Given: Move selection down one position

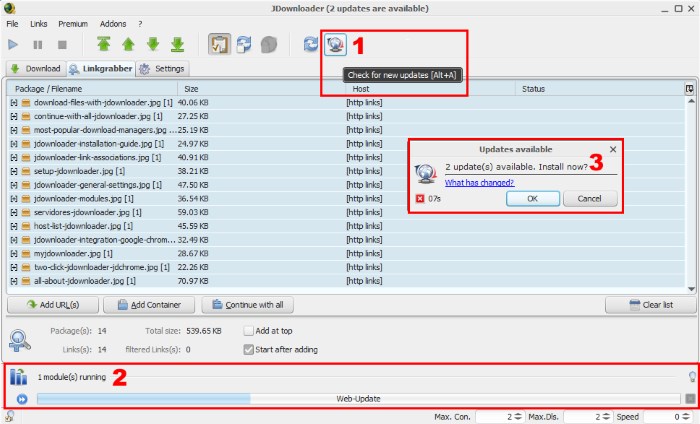Looking at the screenshot, I should point(153,44).
